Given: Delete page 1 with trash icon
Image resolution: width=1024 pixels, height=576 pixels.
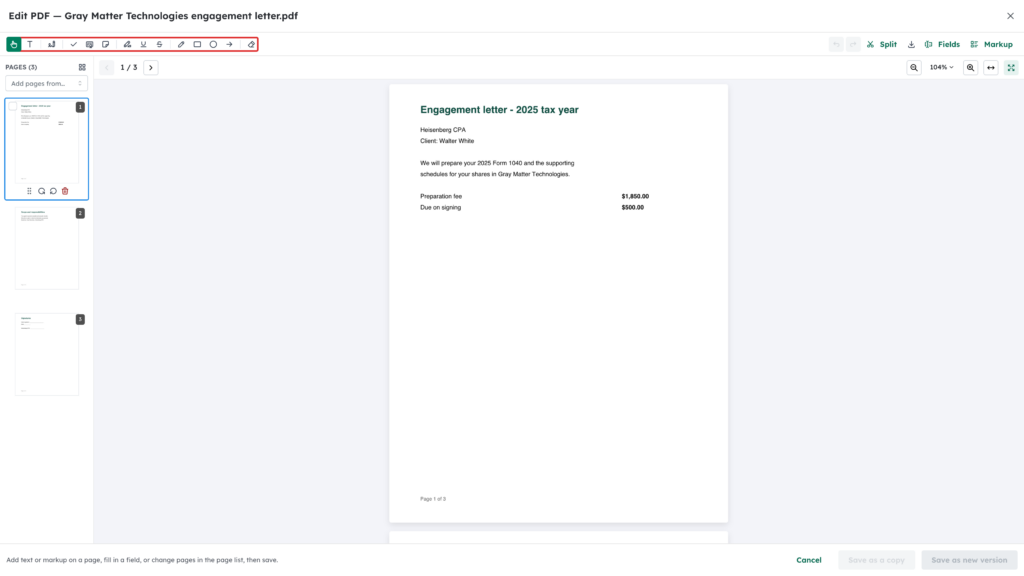Looking at the screenshot, I should coord(65,191).
